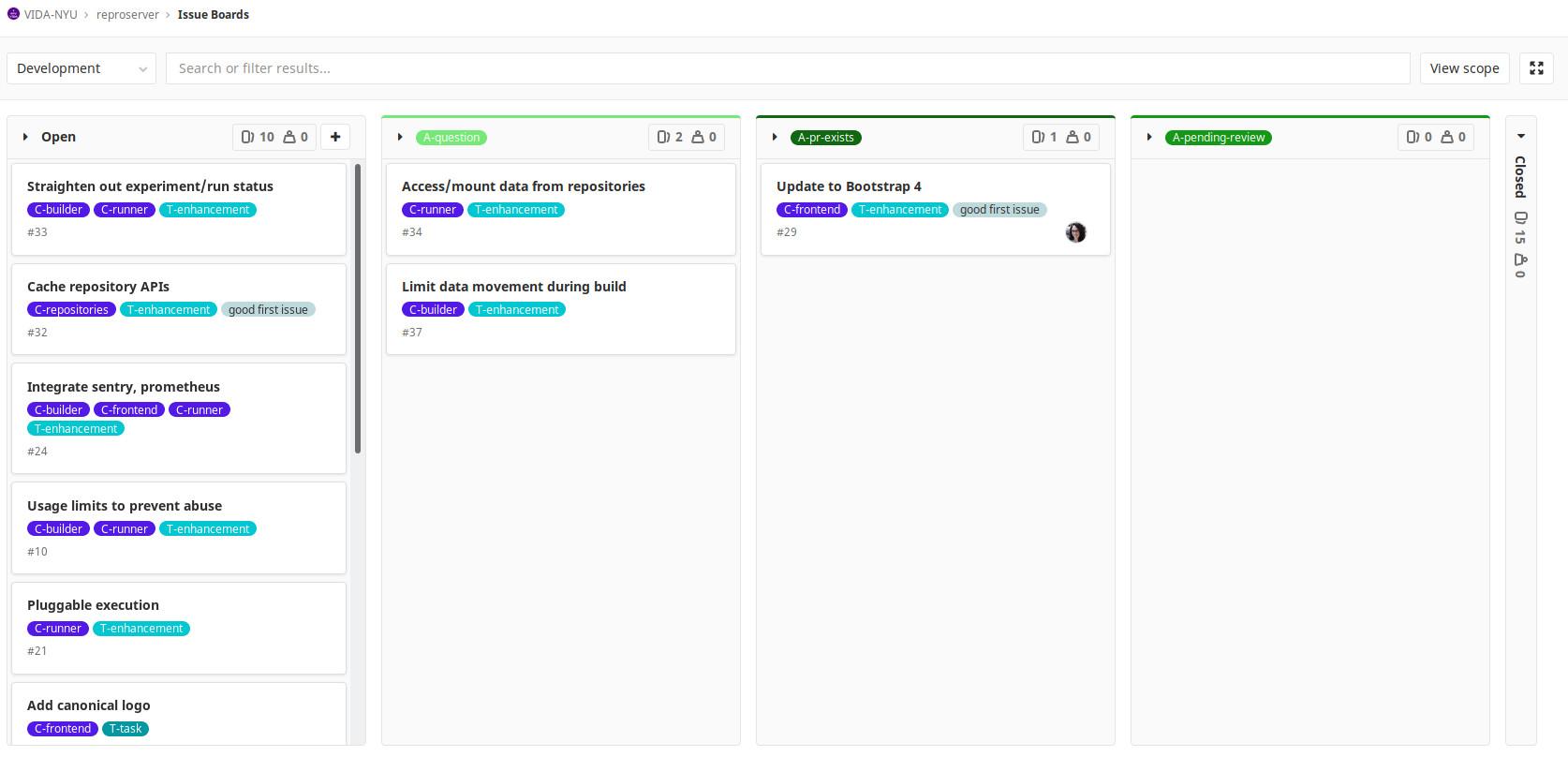Image resolution: width=1568 pixels, height=757 pixels.
Task: Click the plus icon in Open list
Action: click(x=335, y=137)
